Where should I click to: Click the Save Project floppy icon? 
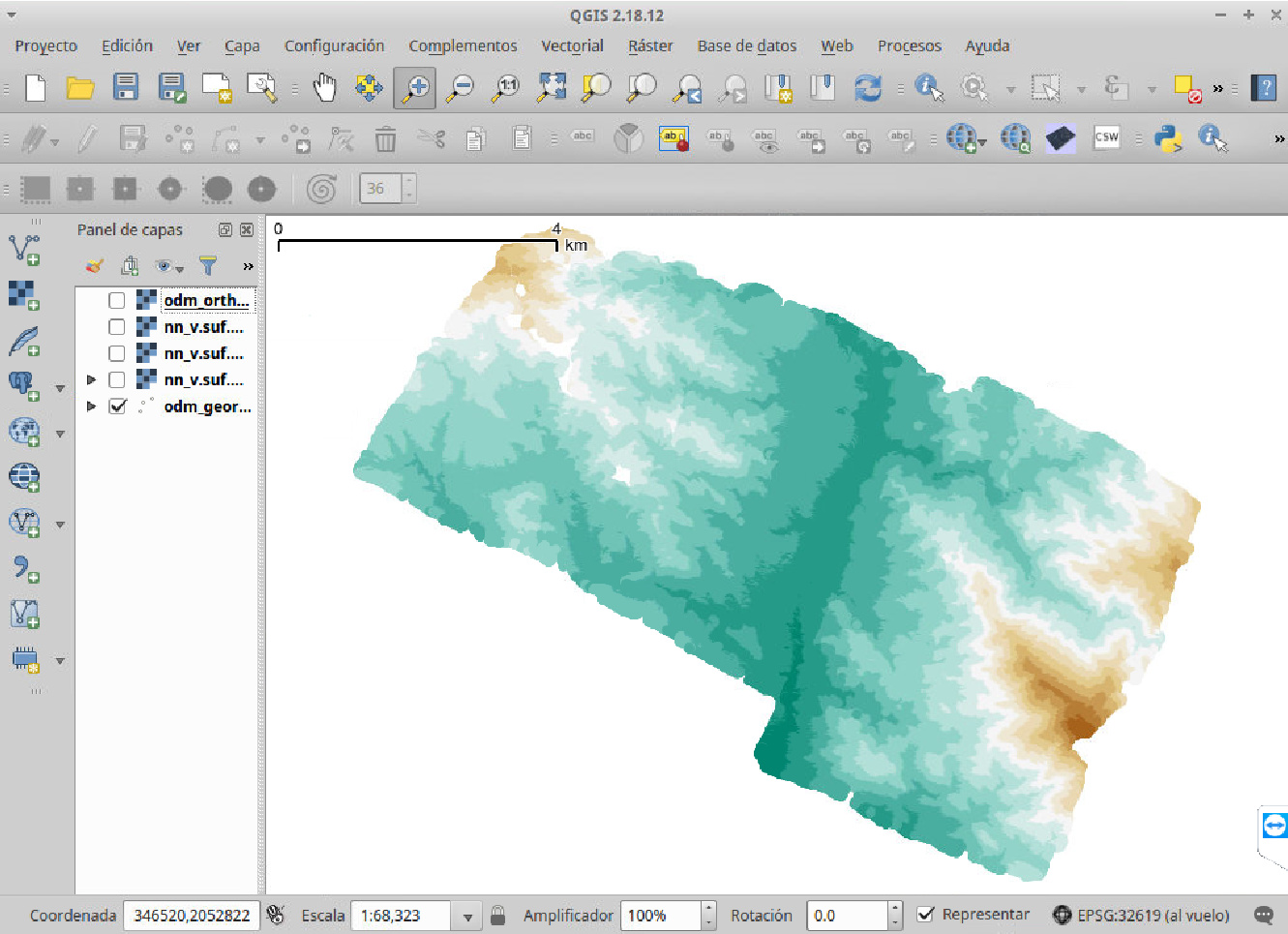click(x=126, y=88)
